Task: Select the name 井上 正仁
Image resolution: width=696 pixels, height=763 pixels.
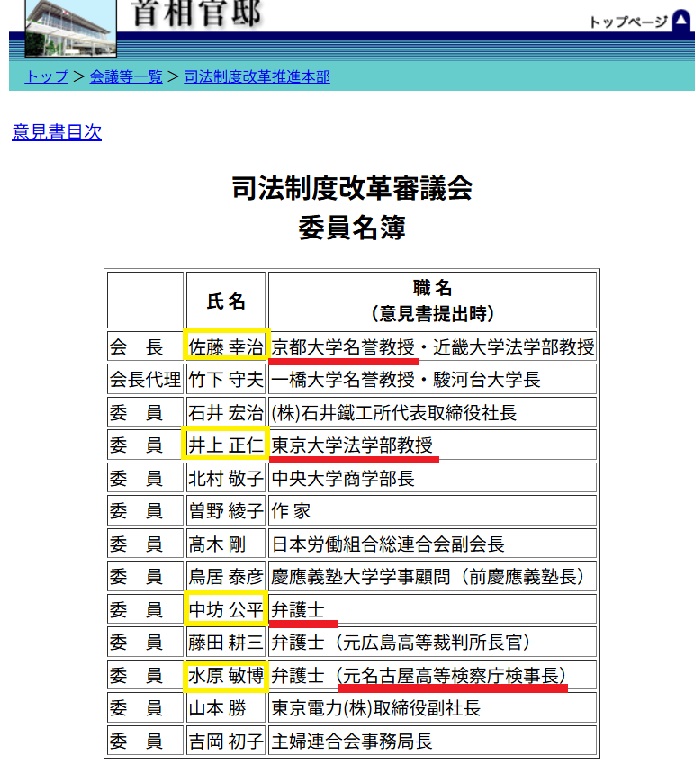Action: [x=226, y=445]
